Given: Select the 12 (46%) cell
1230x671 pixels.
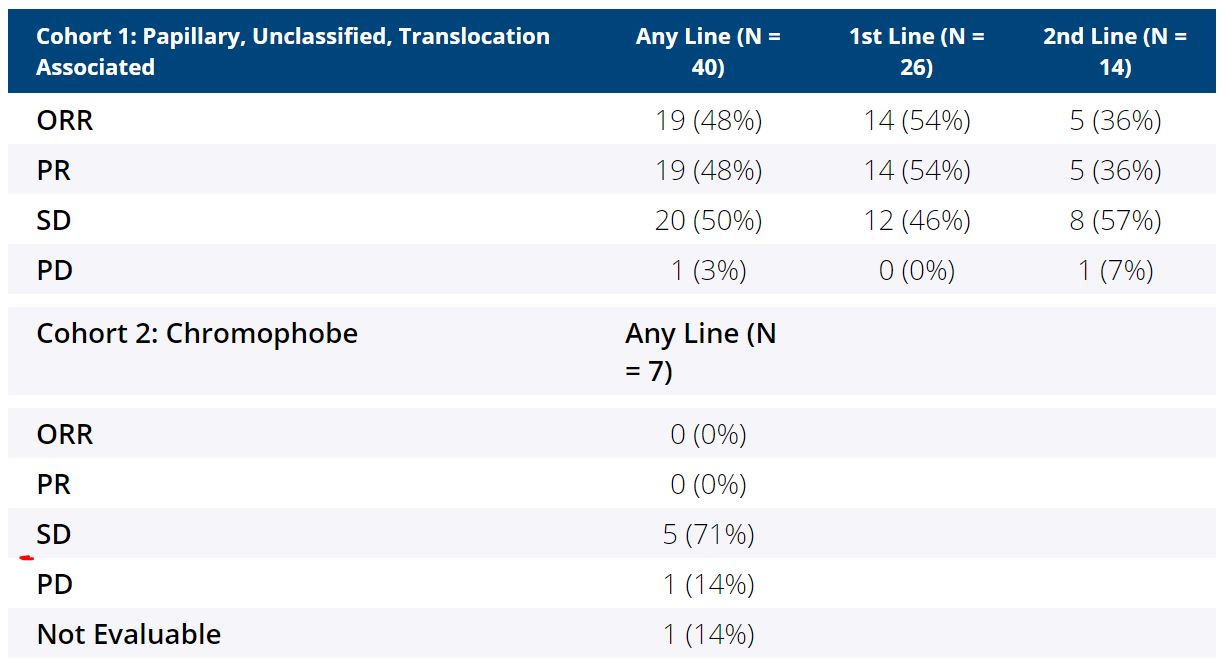Looking at the screenshot, I should [x=916, y=220].
